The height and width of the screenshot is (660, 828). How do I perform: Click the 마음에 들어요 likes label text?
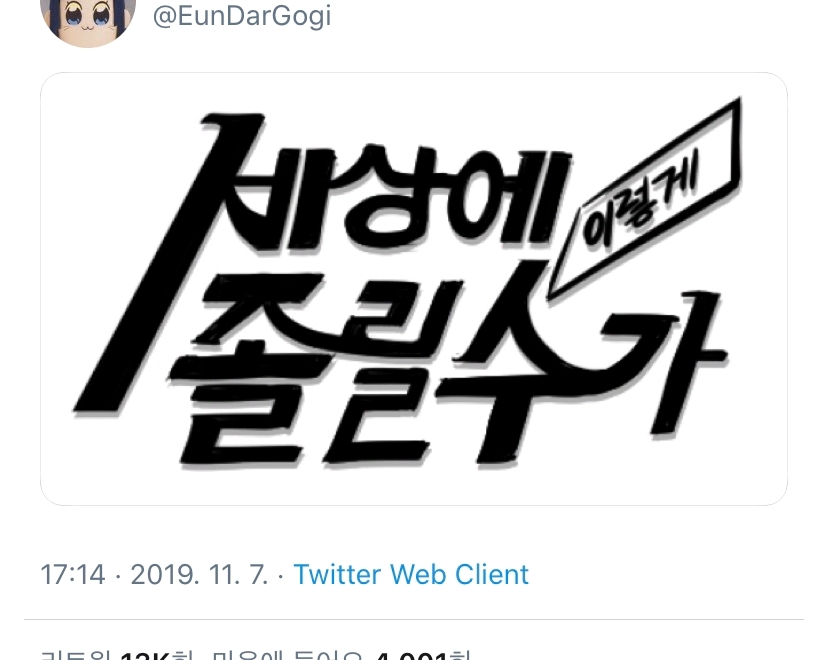tap(288, 656)
